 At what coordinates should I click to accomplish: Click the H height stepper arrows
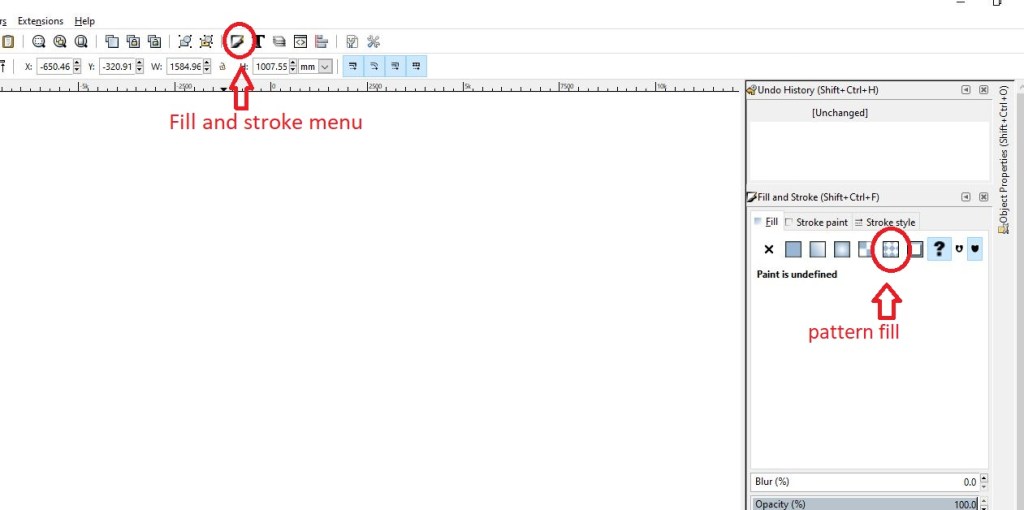point(293,67)
